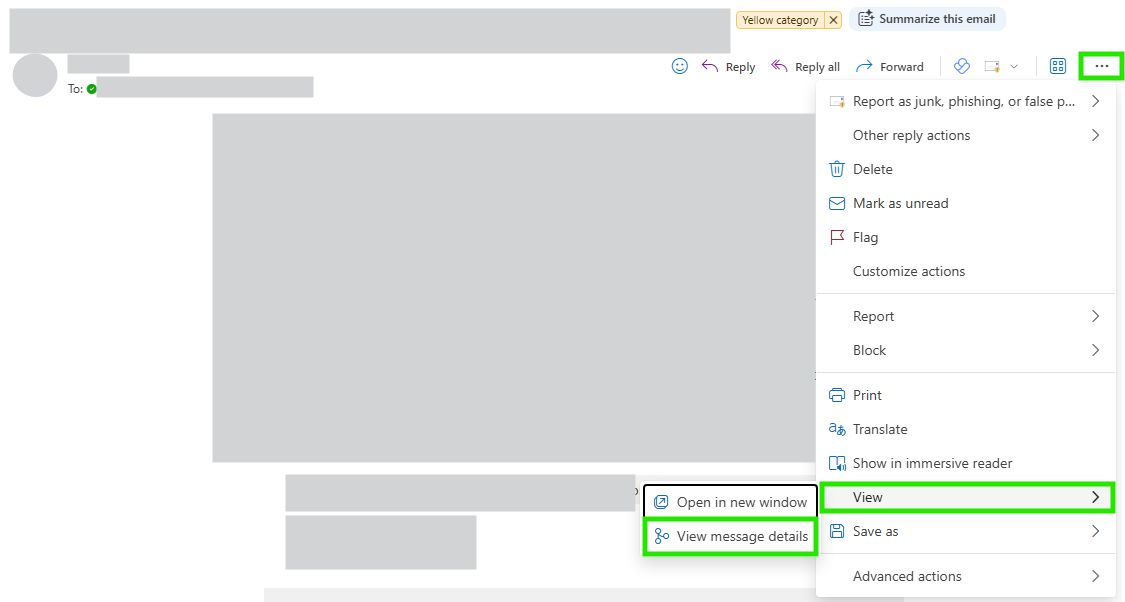
Task: Click the emoji reaction smiley icon
Action: [x=679, y=66]
